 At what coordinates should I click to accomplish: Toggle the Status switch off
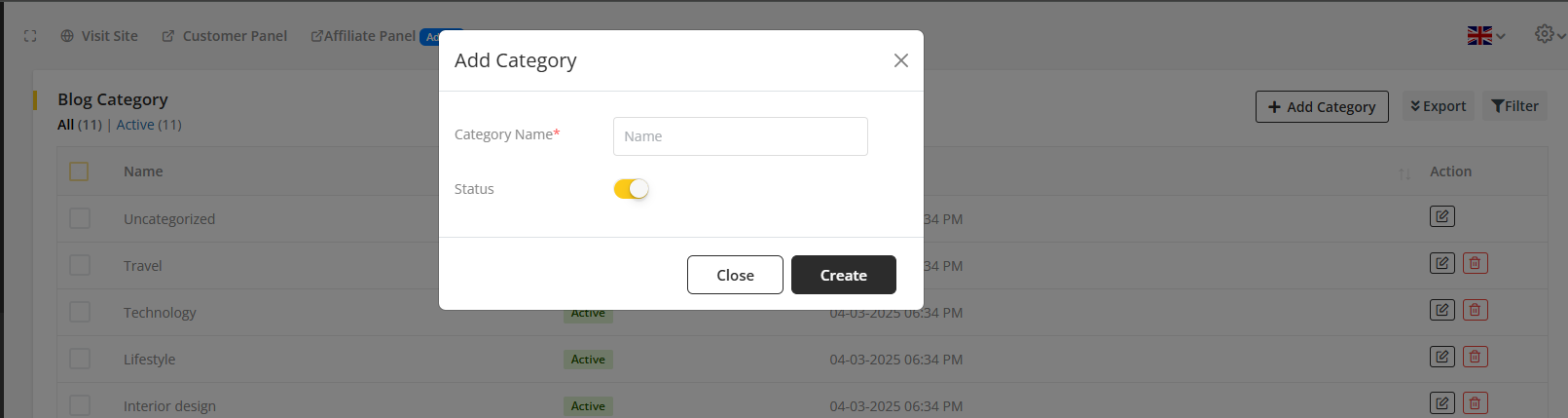[x=631, y=189]
